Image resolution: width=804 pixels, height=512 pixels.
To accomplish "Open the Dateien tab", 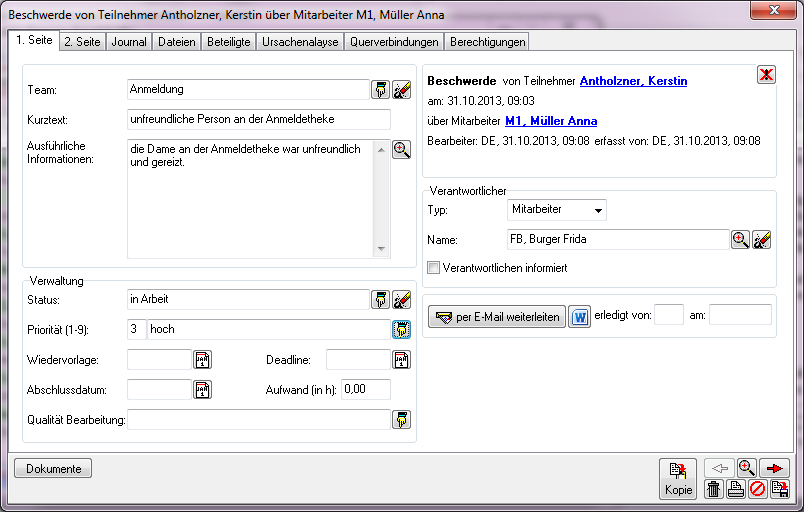I will pos(177,42).
